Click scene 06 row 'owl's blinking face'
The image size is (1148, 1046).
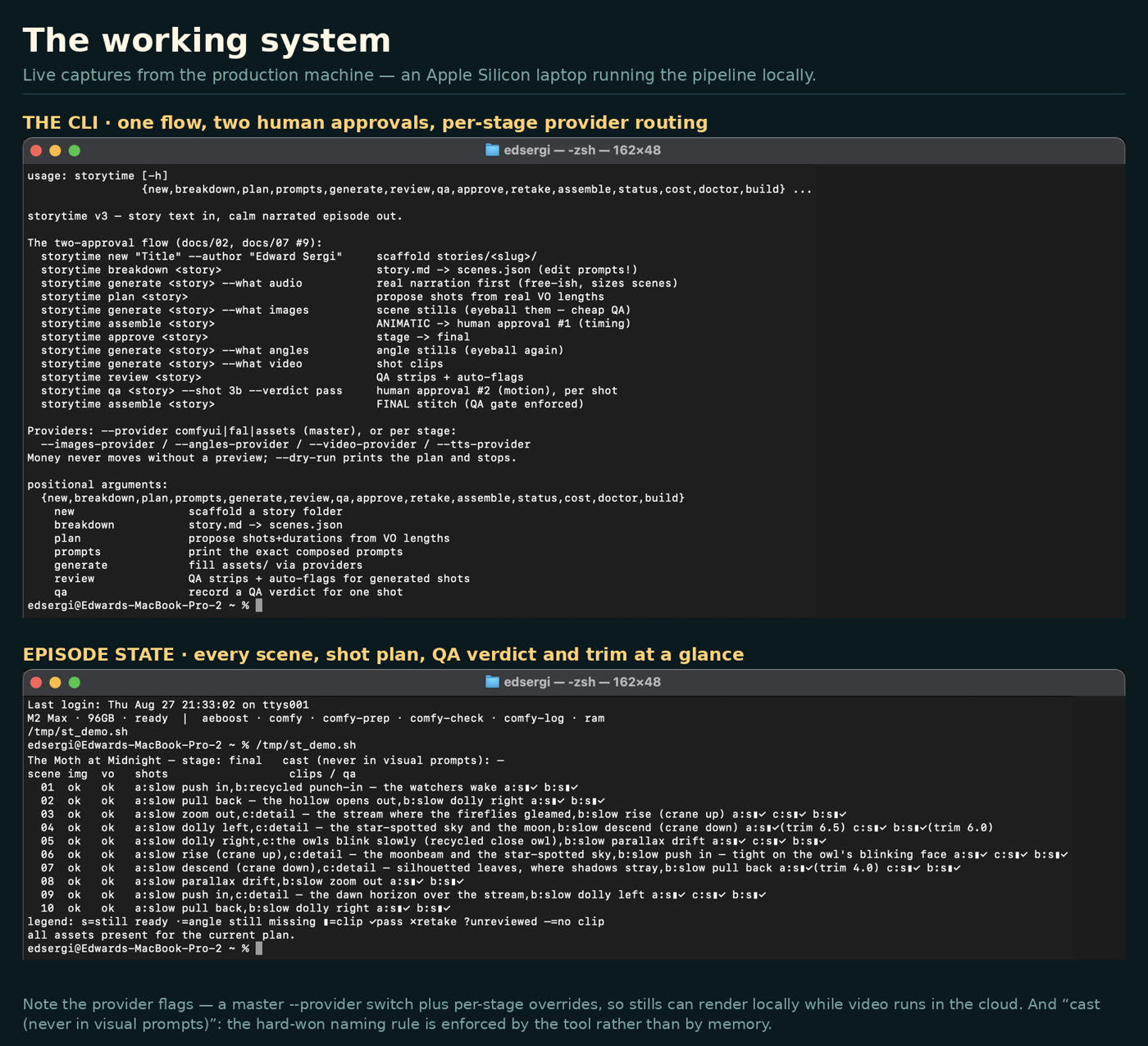(554, 855)
